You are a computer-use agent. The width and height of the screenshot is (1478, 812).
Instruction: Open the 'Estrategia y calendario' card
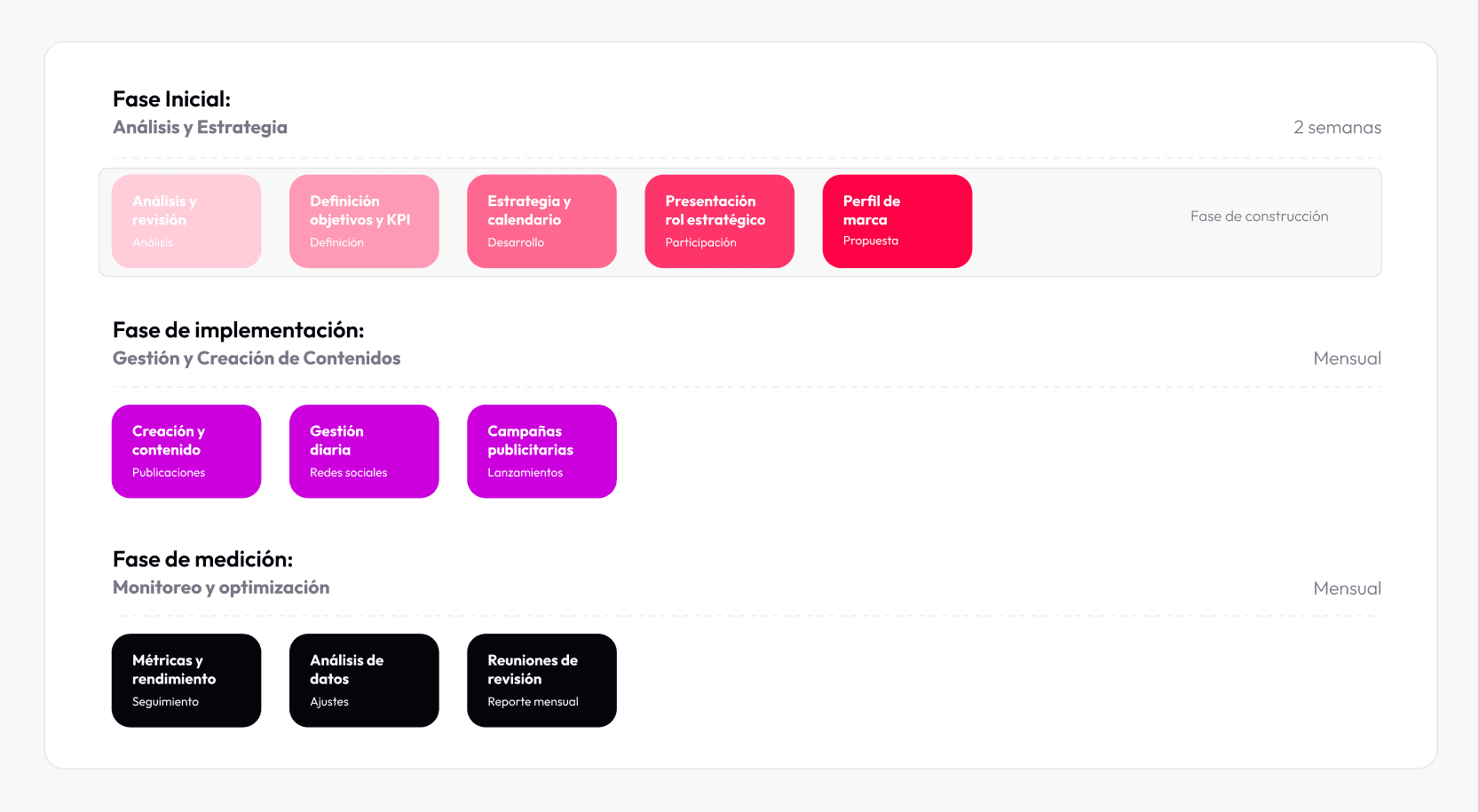tap(541, 221)
